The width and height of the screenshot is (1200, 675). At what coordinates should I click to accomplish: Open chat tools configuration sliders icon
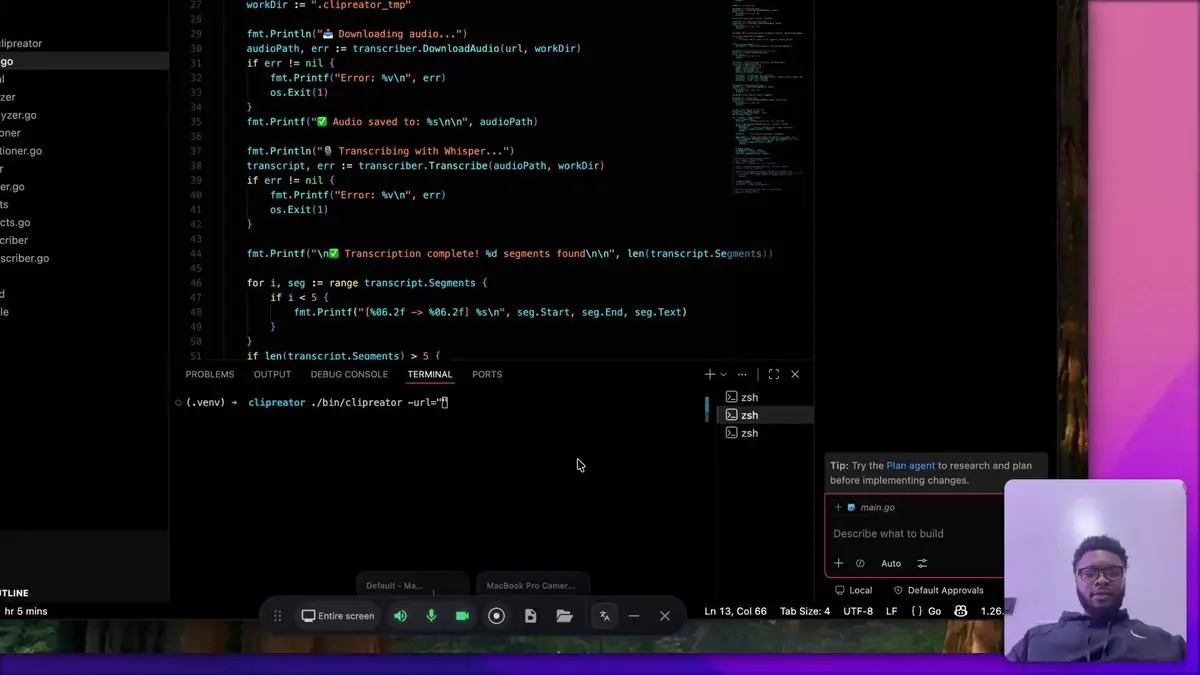pyautogui.click(x=922, y=563)
